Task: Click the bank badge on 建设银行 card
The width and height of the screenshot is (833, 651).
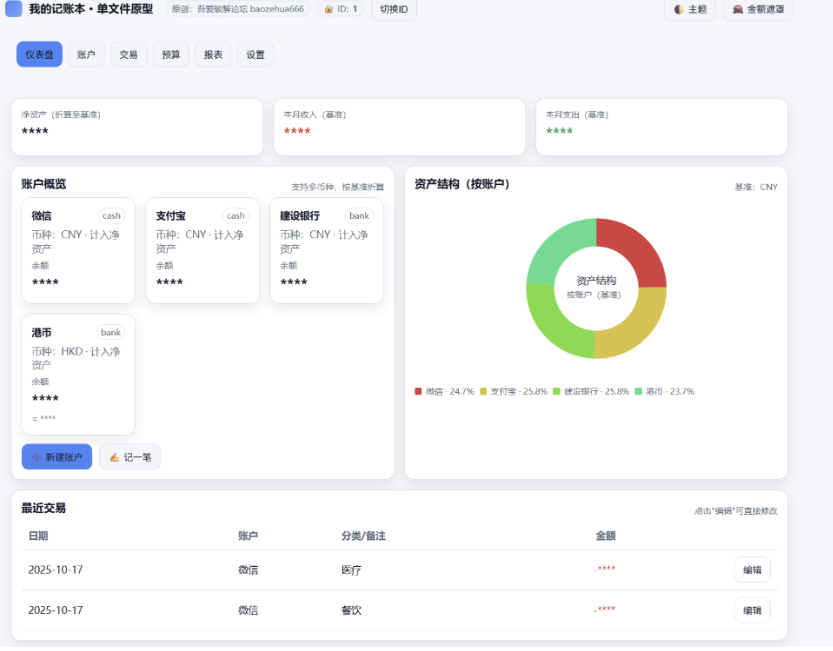Action: [358, 215]
